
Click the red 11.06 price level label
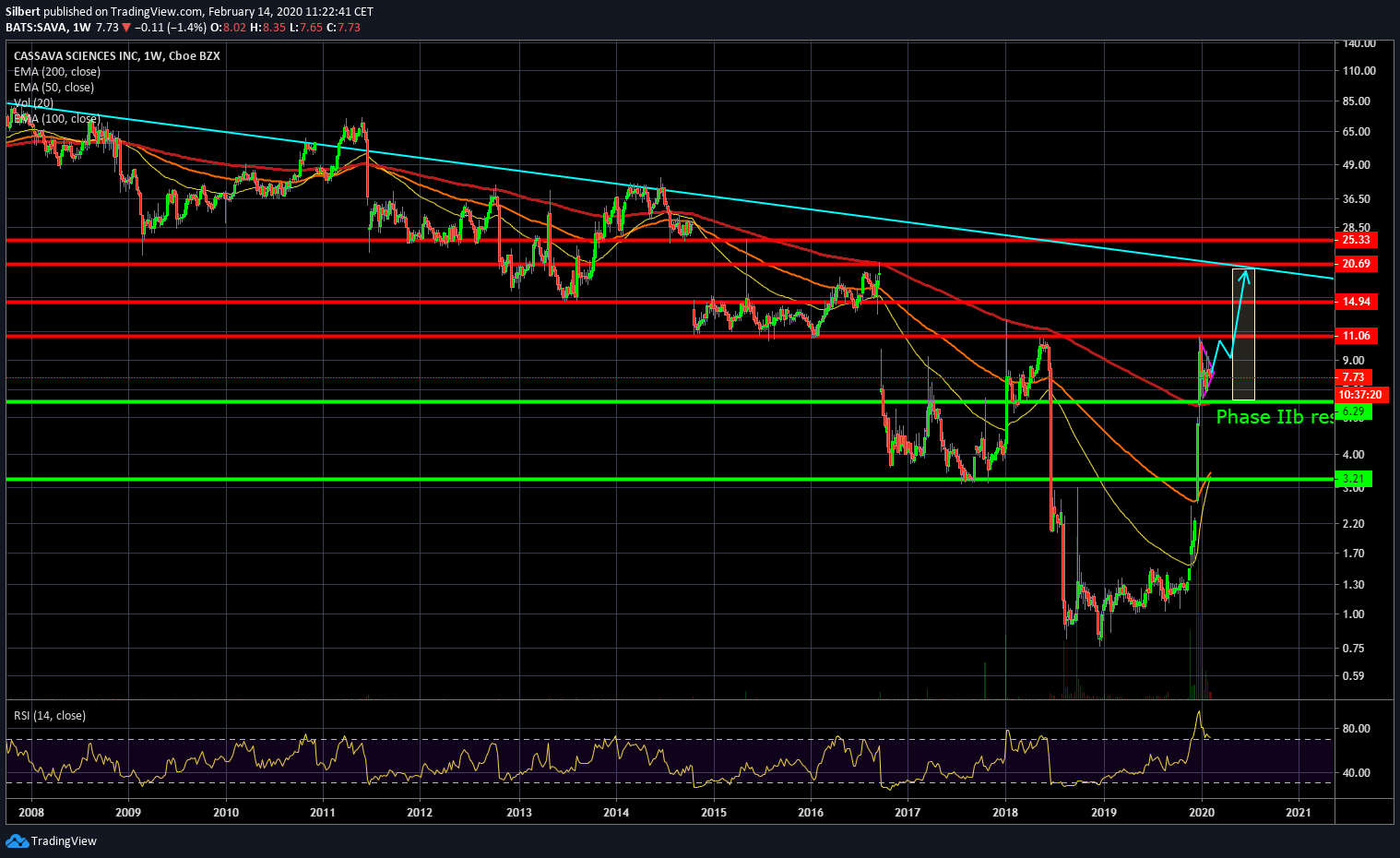click(x=1357, y=336)
